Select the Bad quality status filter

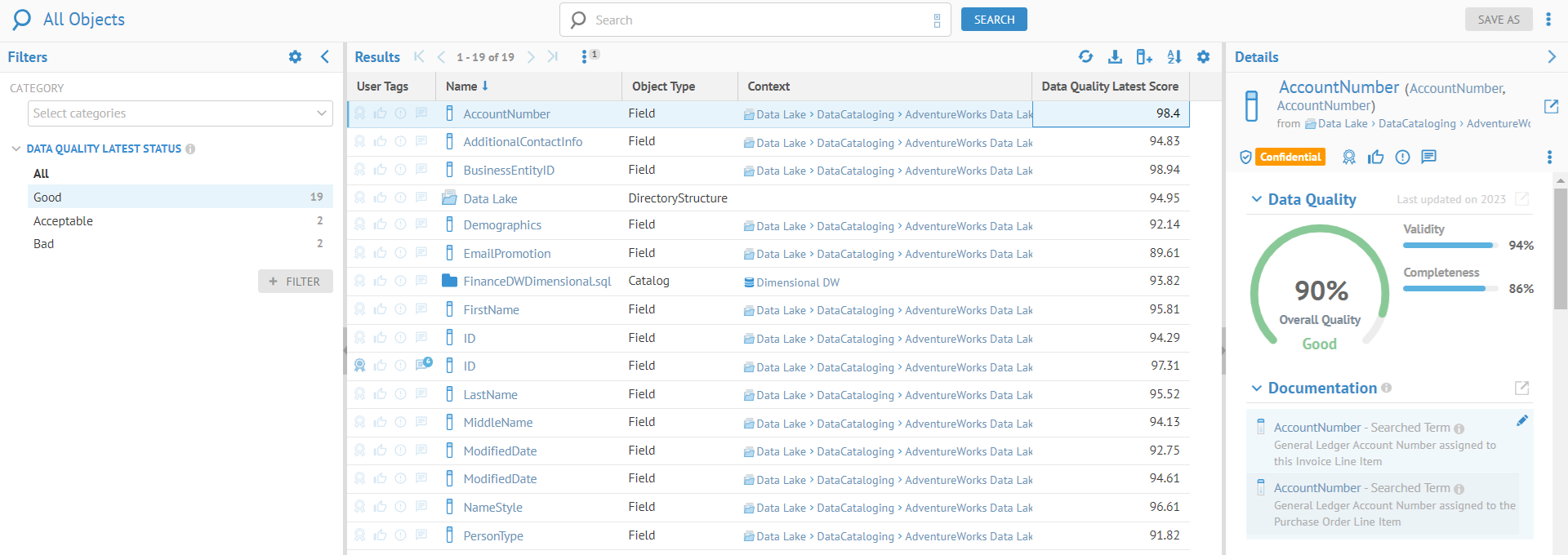tap(44, 244)
